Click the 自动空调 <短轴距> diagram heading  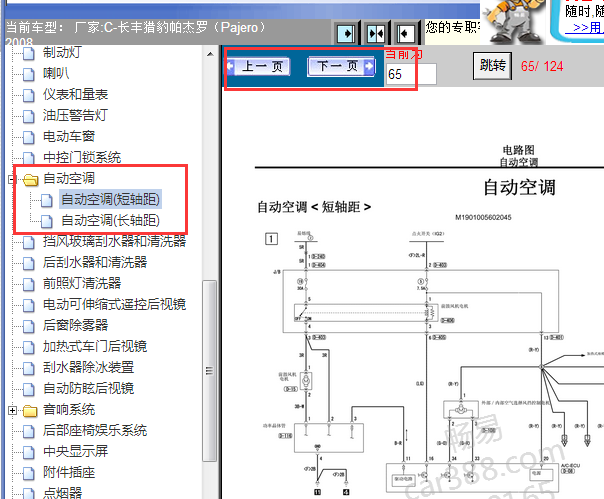(x=314, y=207)
